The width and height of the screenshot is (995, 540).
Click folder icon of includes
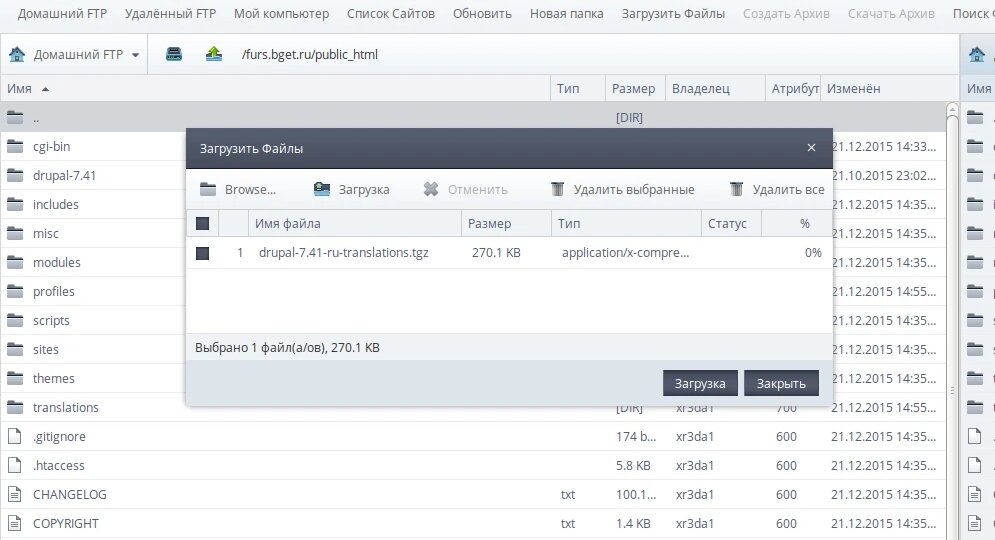pyautogui.click(x=15, y=204)
